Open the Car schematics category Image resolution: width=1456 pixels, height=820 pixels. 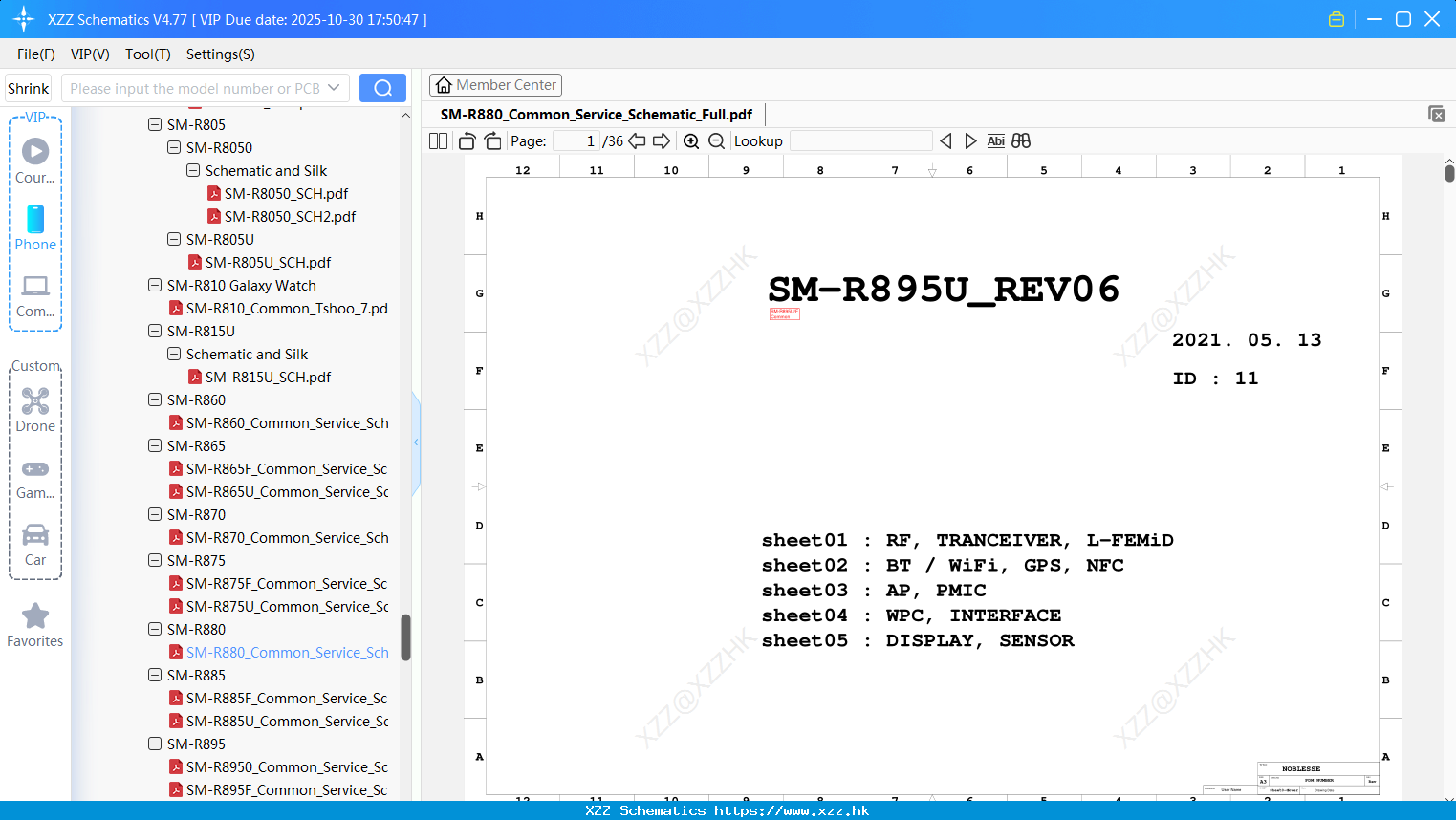34,543
